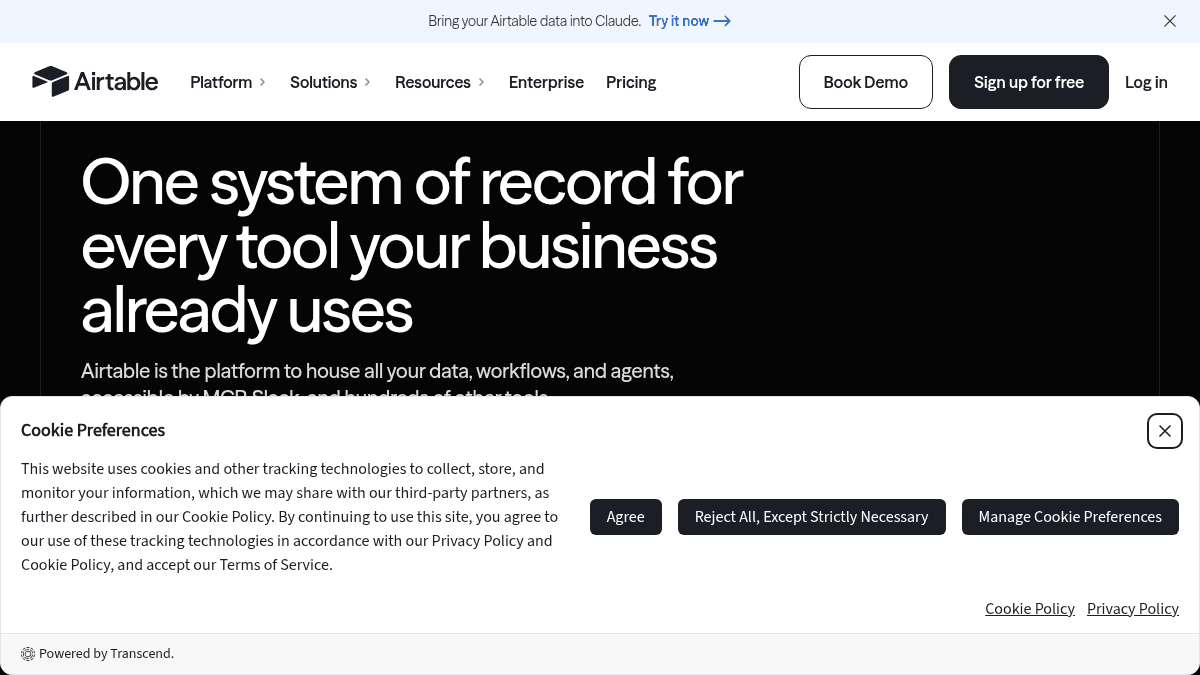Open Manage Cookie Preferences
This screenshot has width=1200, height=675.
[1070, 517]
